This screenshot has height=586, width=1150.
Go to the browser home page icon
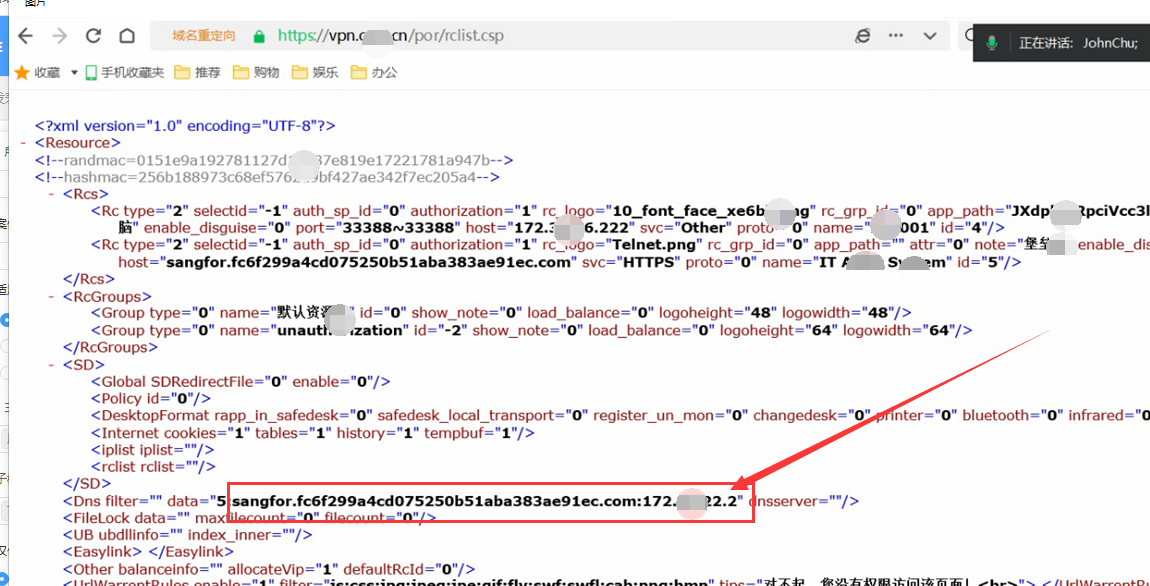tap(127, 36)
